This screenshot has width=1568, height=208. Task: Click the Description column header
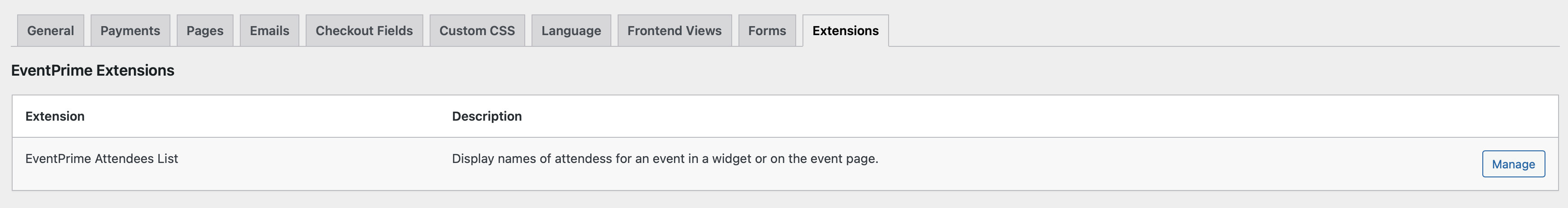pyautogui.click(x=486, y=116)
